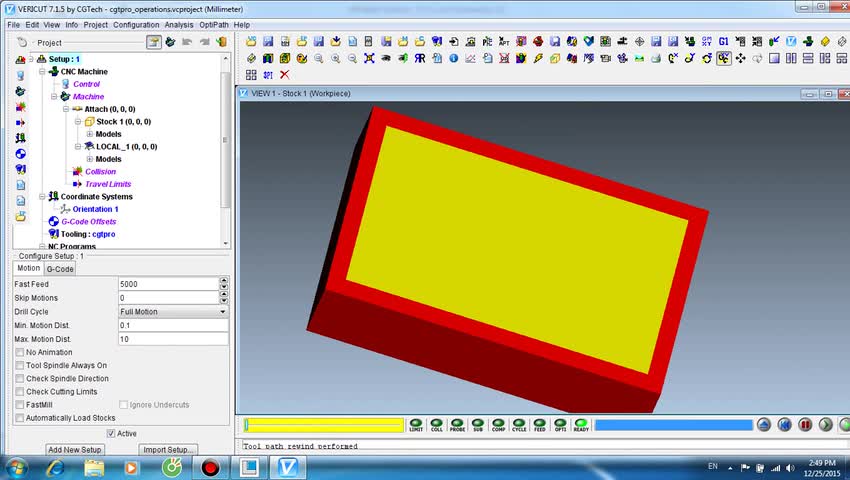
Task: Select Orientation 1 in project tree
Action: (x=95, y=209)
